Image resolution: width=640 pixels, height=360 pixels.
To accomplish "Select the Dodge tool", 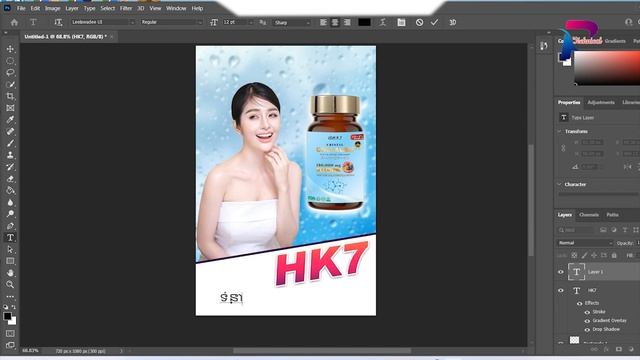I will [10, 214].
